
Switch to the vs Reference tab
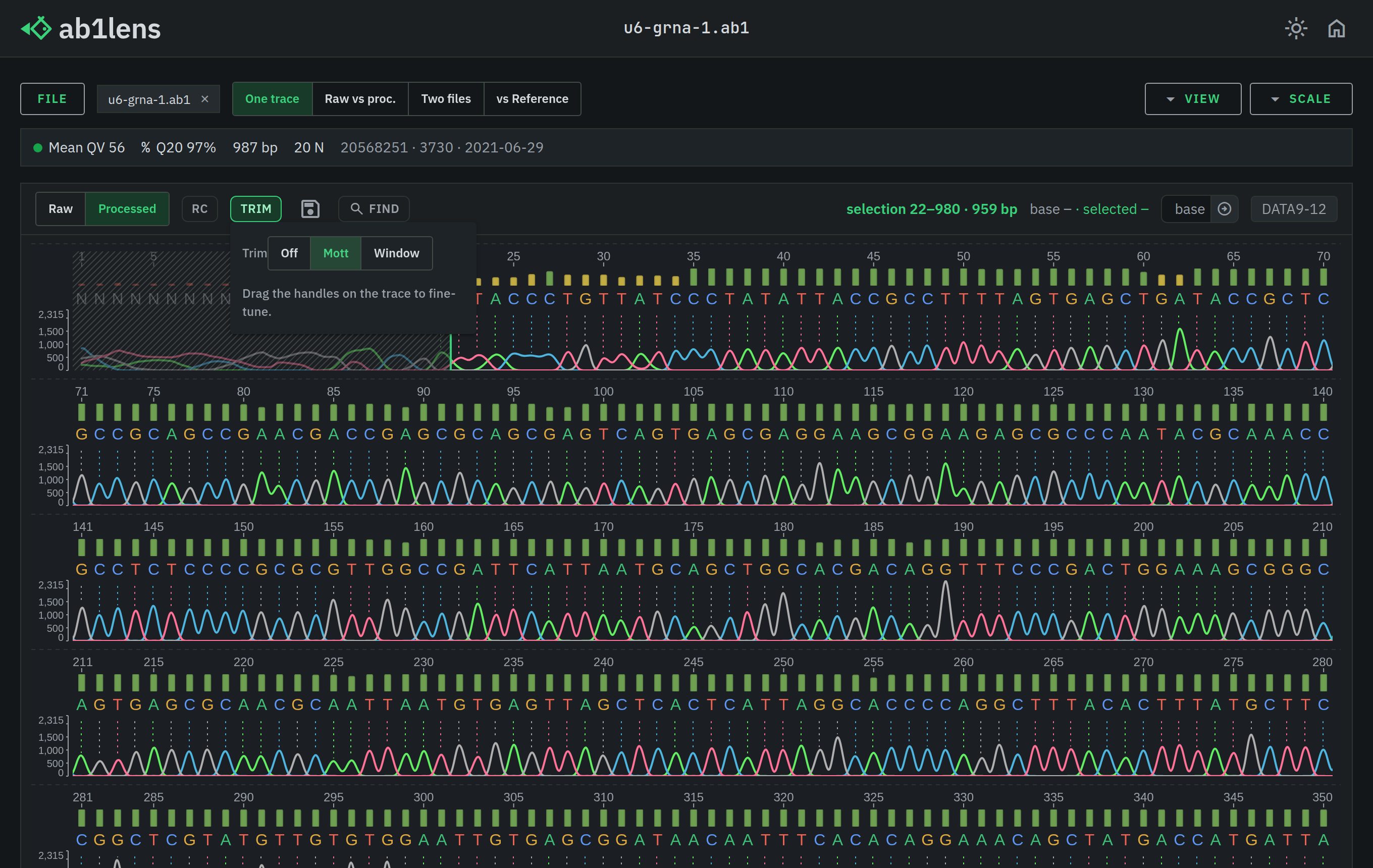coord(532,99)
